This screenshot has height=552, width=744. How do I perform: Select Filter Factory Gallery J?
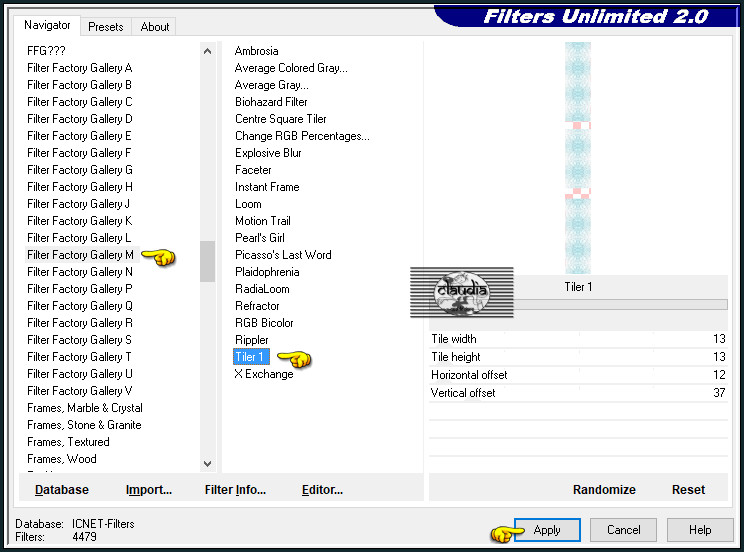pos(78,204)
